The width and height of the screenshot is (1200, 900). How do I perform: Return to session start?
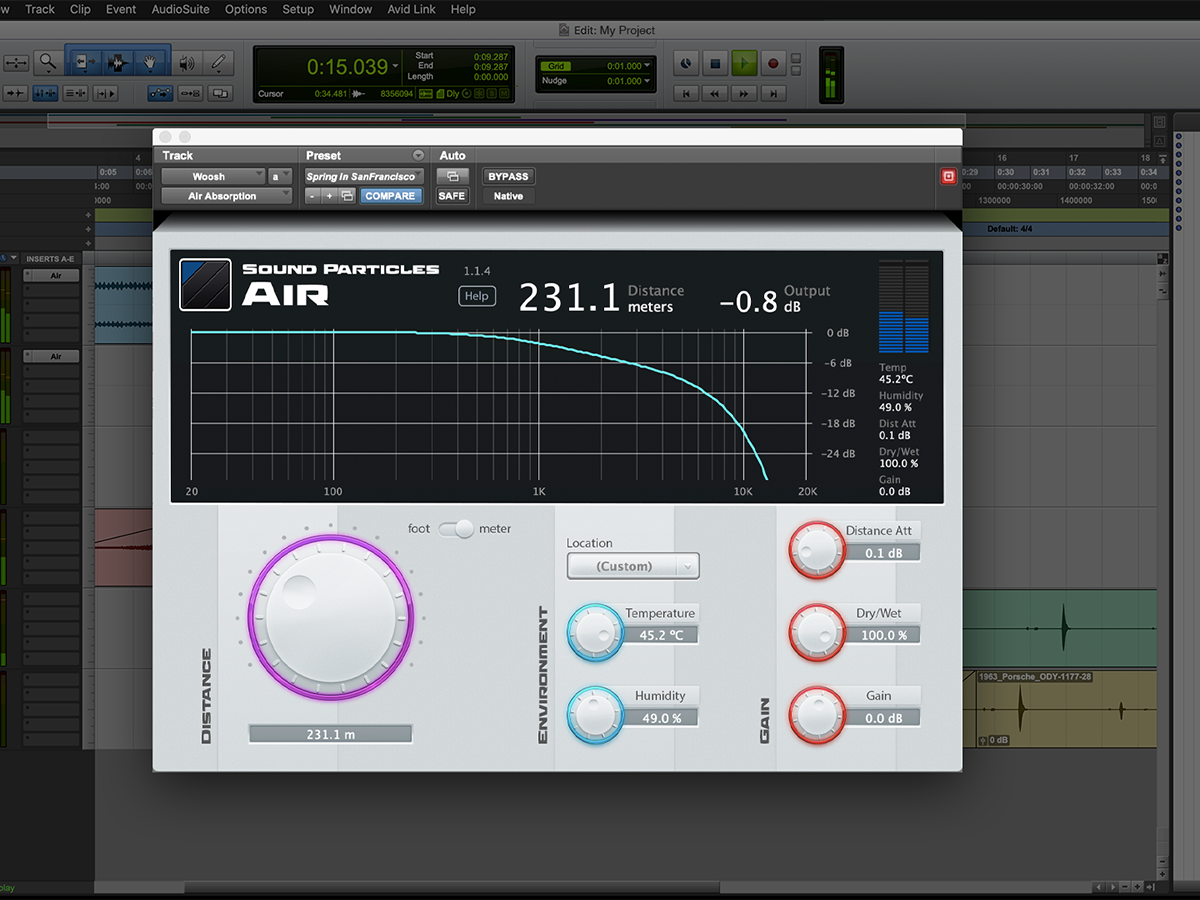point(686,93)
